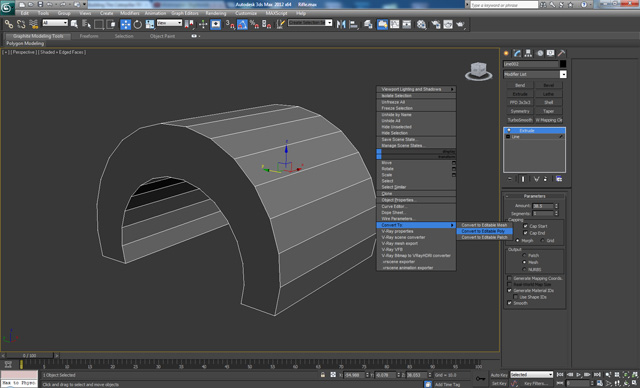Click the Line002 object name field
Viewport: 640px width, 388px height.
click(x=531, y=64)
